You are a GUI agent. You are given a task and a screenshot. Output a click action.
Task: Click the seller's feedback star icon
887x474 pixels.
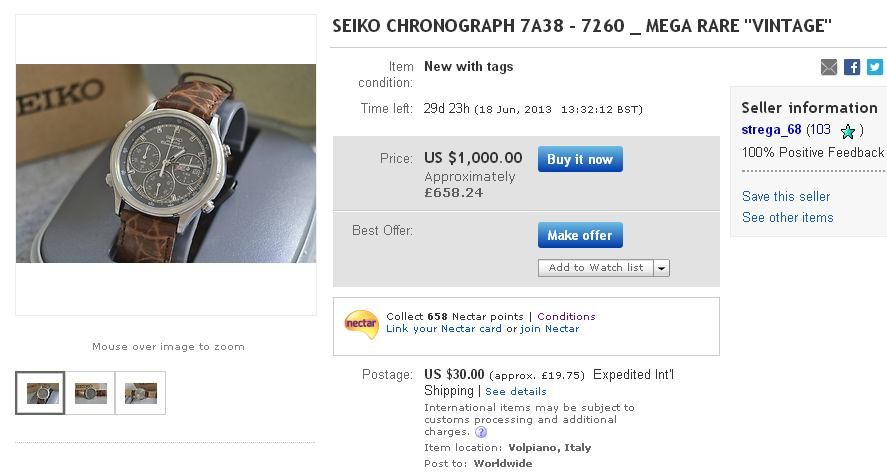tap(848, 131)
